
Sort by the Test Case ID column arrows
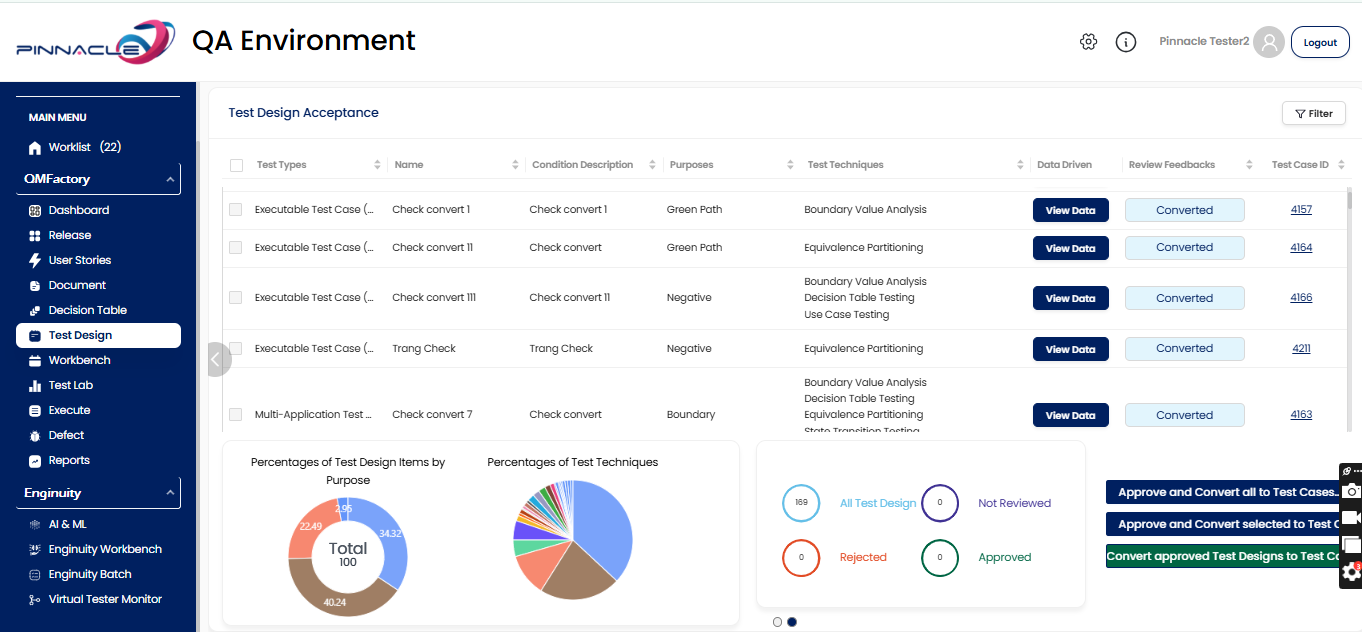(x=1341, y=165)
